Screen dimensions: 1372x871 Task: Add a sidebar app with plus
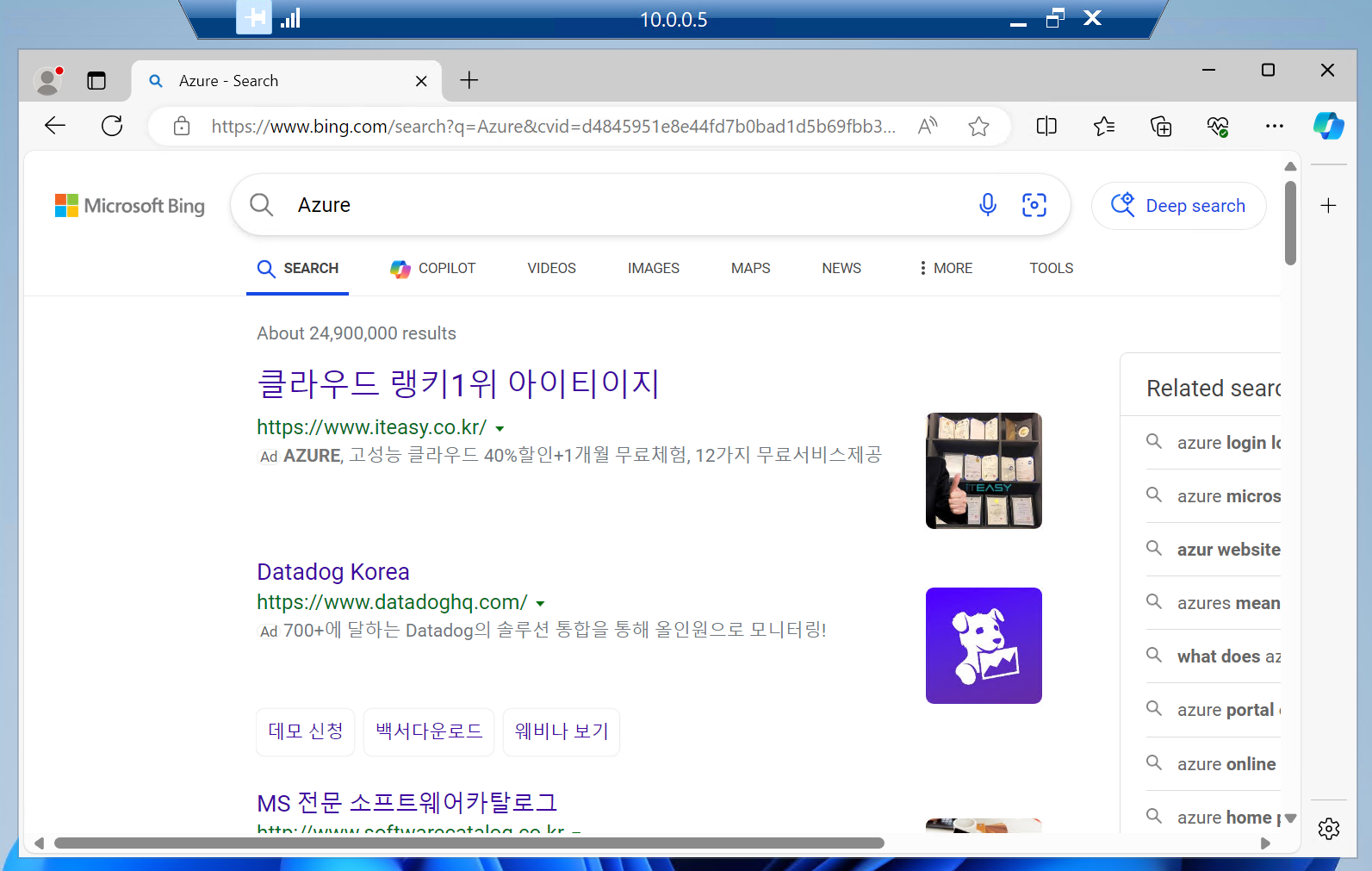click(x=1329, y=205)
